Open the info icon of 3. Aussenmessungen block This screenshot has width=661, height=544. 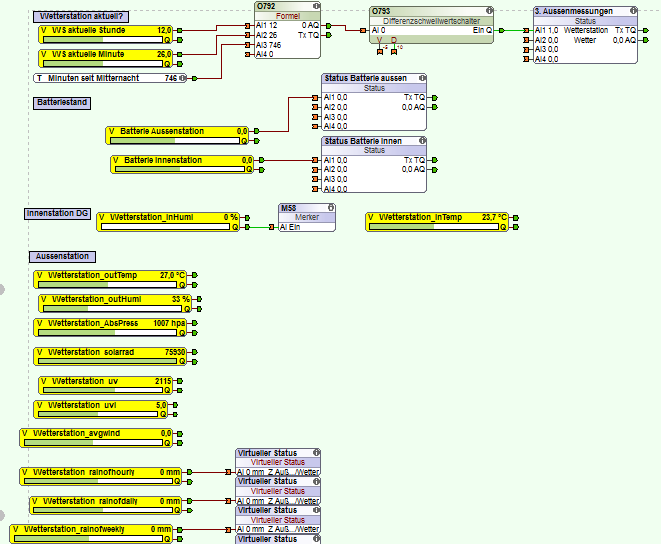(633, 11)
